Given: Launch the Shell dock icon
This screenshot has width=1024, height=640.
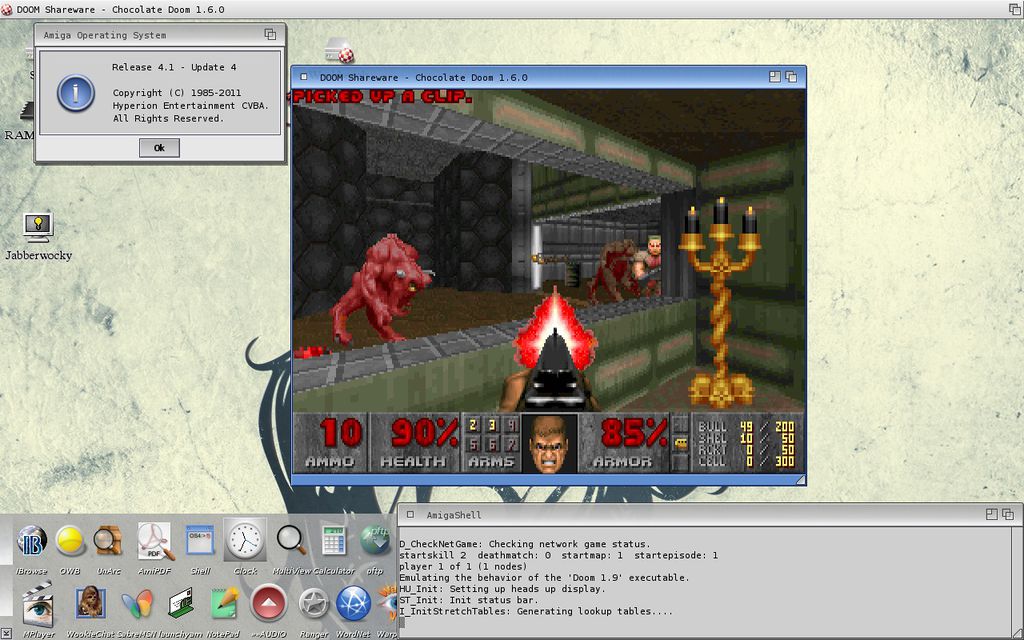Looking at the screenshot, I should coord(200,541).
